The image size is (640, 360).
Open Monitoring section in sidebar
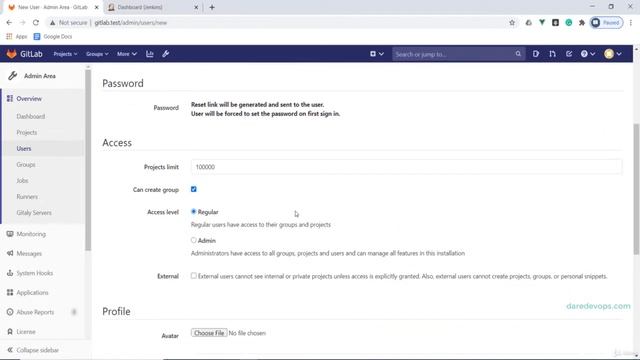point(31,234)
